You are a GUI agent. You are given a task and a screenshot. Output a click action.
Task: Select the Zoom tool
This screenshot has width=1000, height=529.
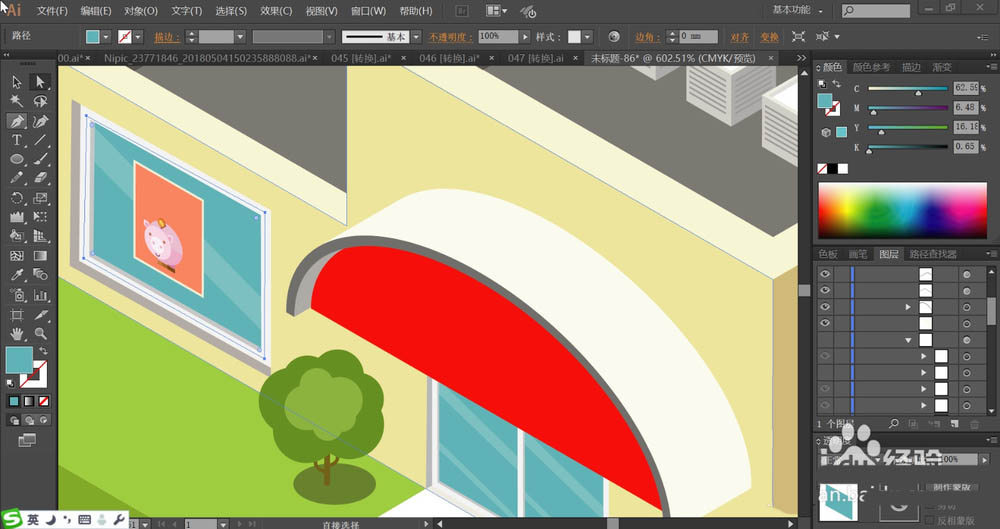coord(40,333)
